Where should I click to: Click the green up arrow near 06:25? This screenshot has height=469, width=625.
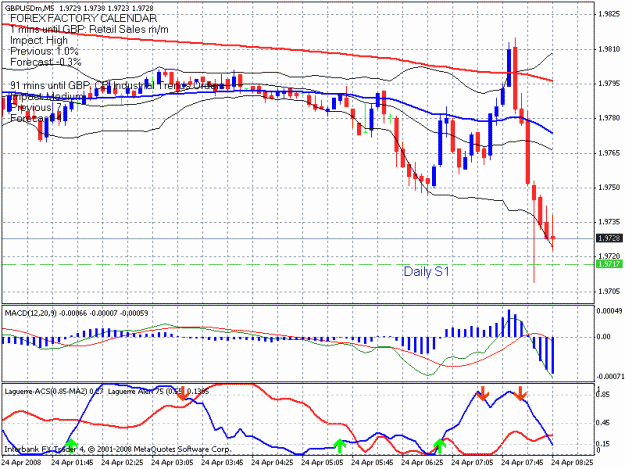439,445
